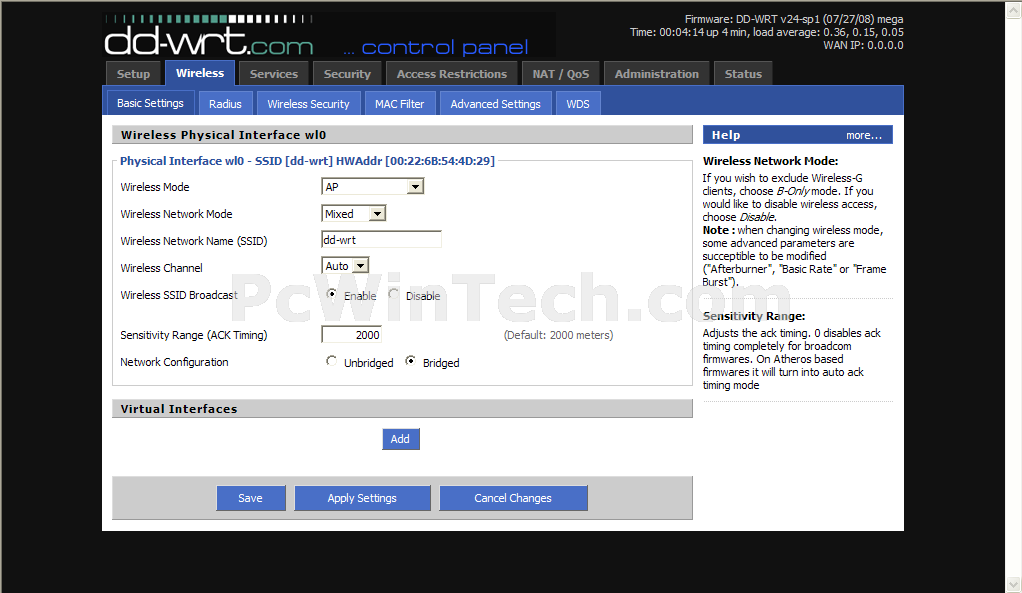
Task: Click the Firmware version text
Action: (x=794, y=20)
